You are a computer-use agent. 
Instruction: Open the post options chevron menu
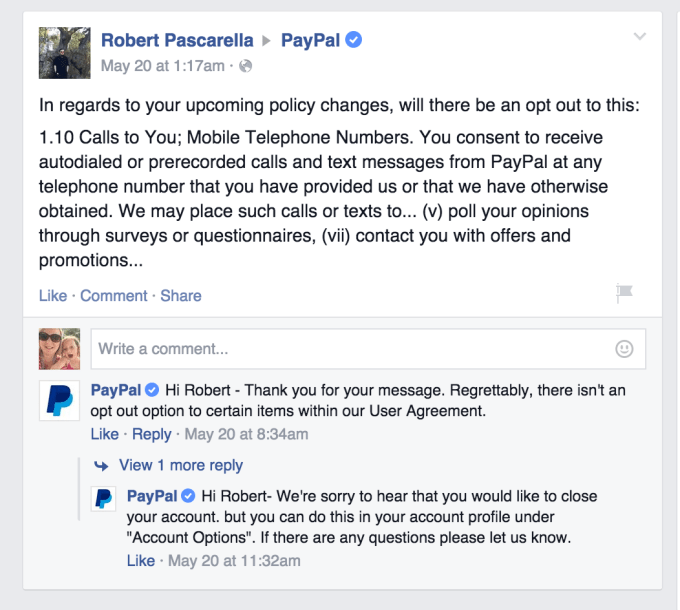[640, 38]
